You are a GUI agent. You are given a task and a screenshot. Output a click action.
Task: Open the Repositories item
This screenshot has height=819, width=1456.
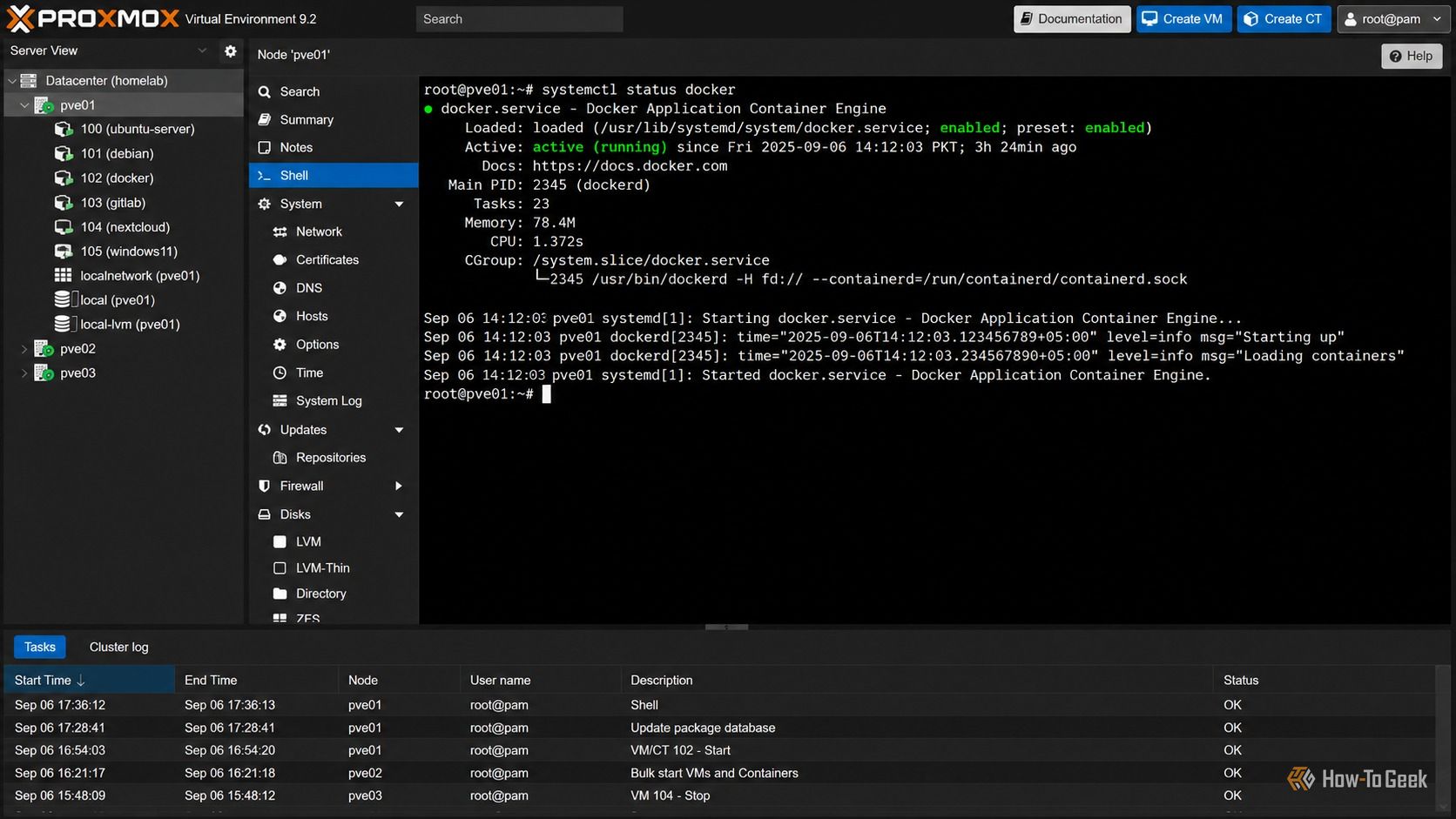(x=333, y=458)
